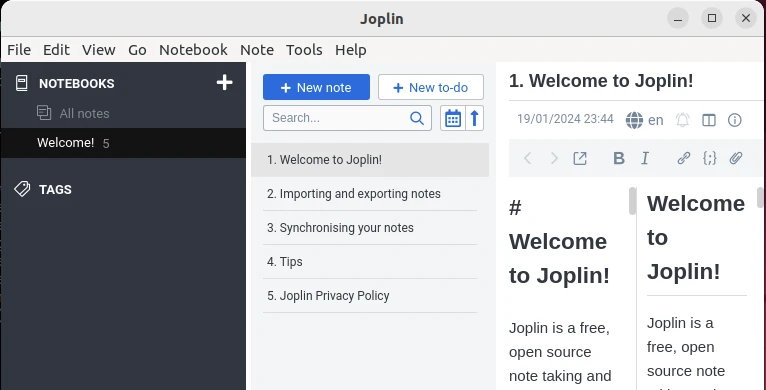
Task: Open note properties info icon
Action: (x=735, y=120)
